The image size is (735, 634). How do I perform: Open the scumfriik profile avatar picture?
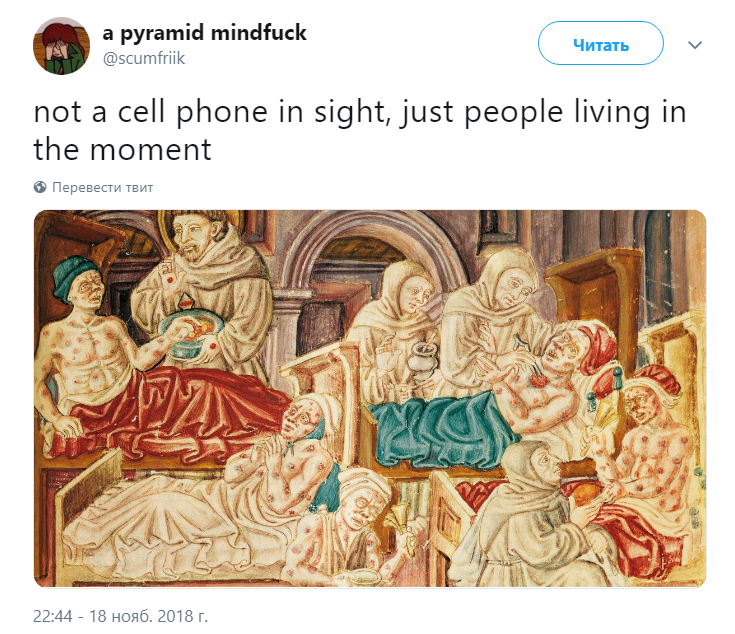[x=61, y=46]
